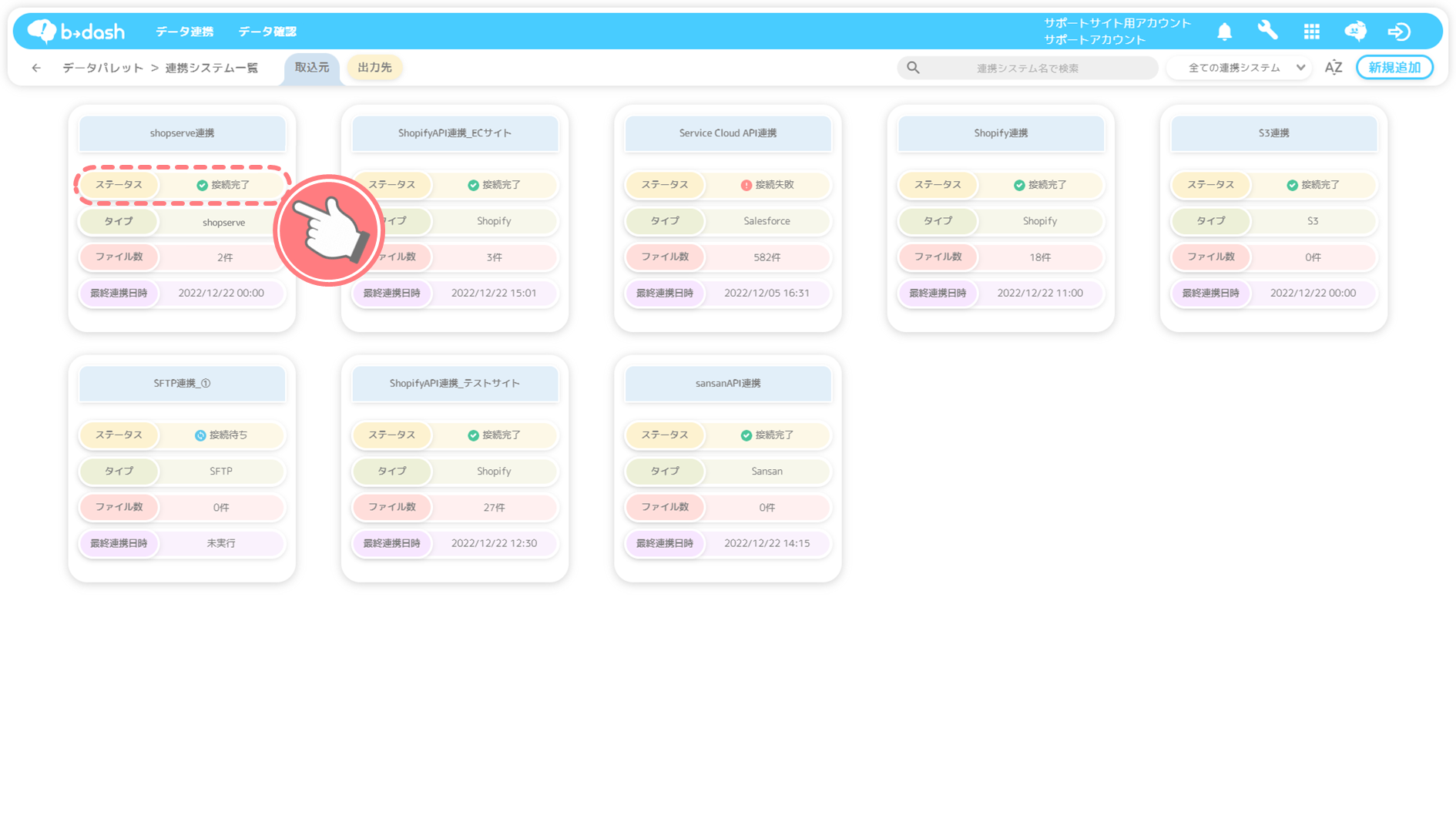Click the 27件 file count
1456x819 pixels.
494,508
